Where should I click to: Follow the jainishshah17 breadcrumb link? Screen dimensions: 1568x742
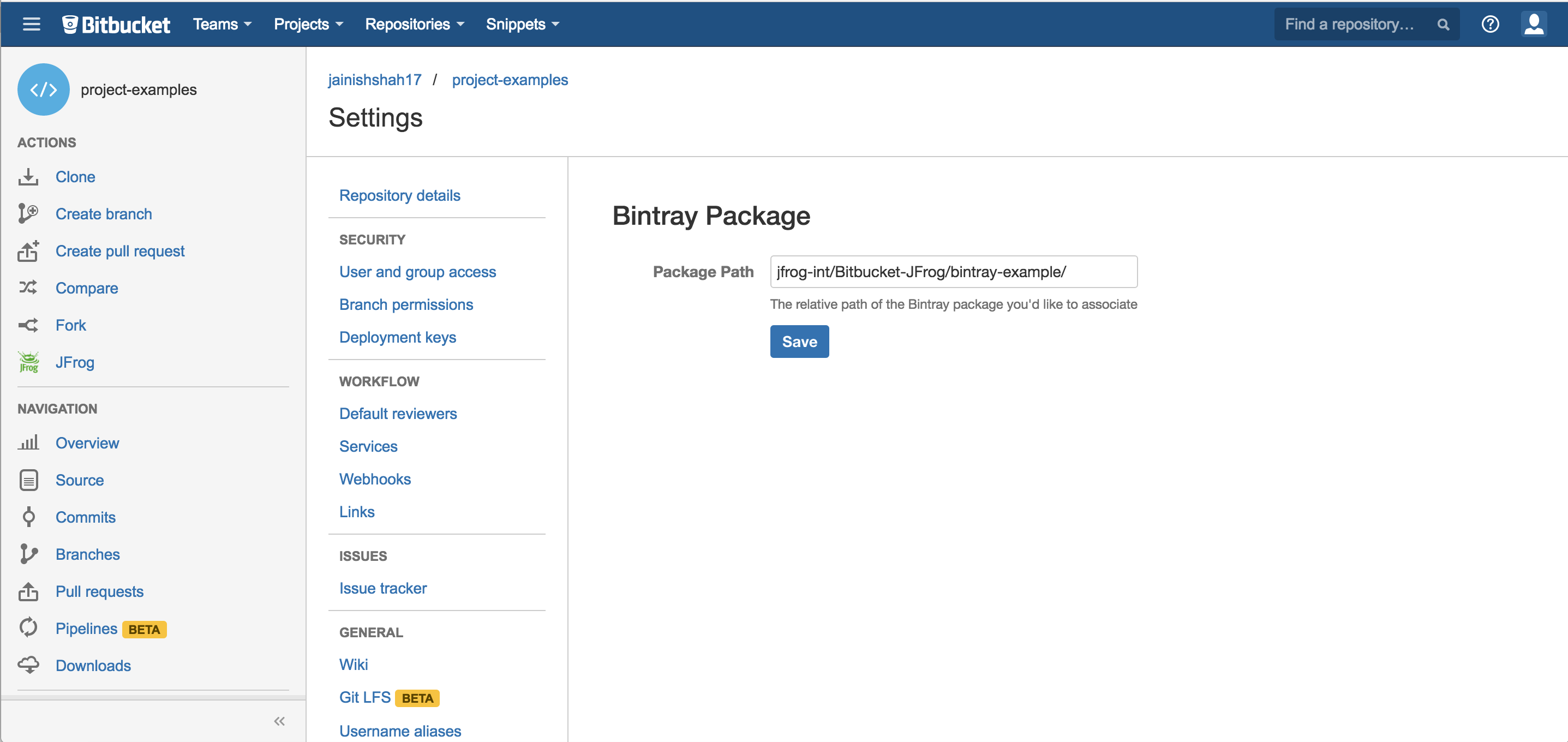[374, 80]
